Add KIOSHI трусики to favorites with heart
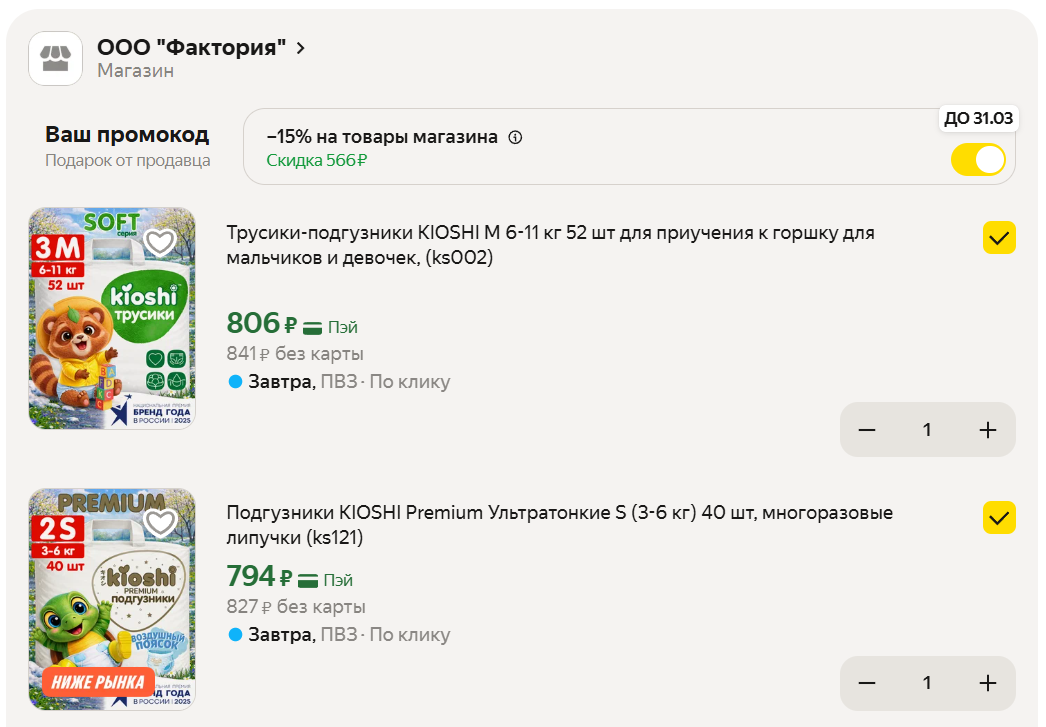Screen dimensions: 1046x727 [160, 242]
